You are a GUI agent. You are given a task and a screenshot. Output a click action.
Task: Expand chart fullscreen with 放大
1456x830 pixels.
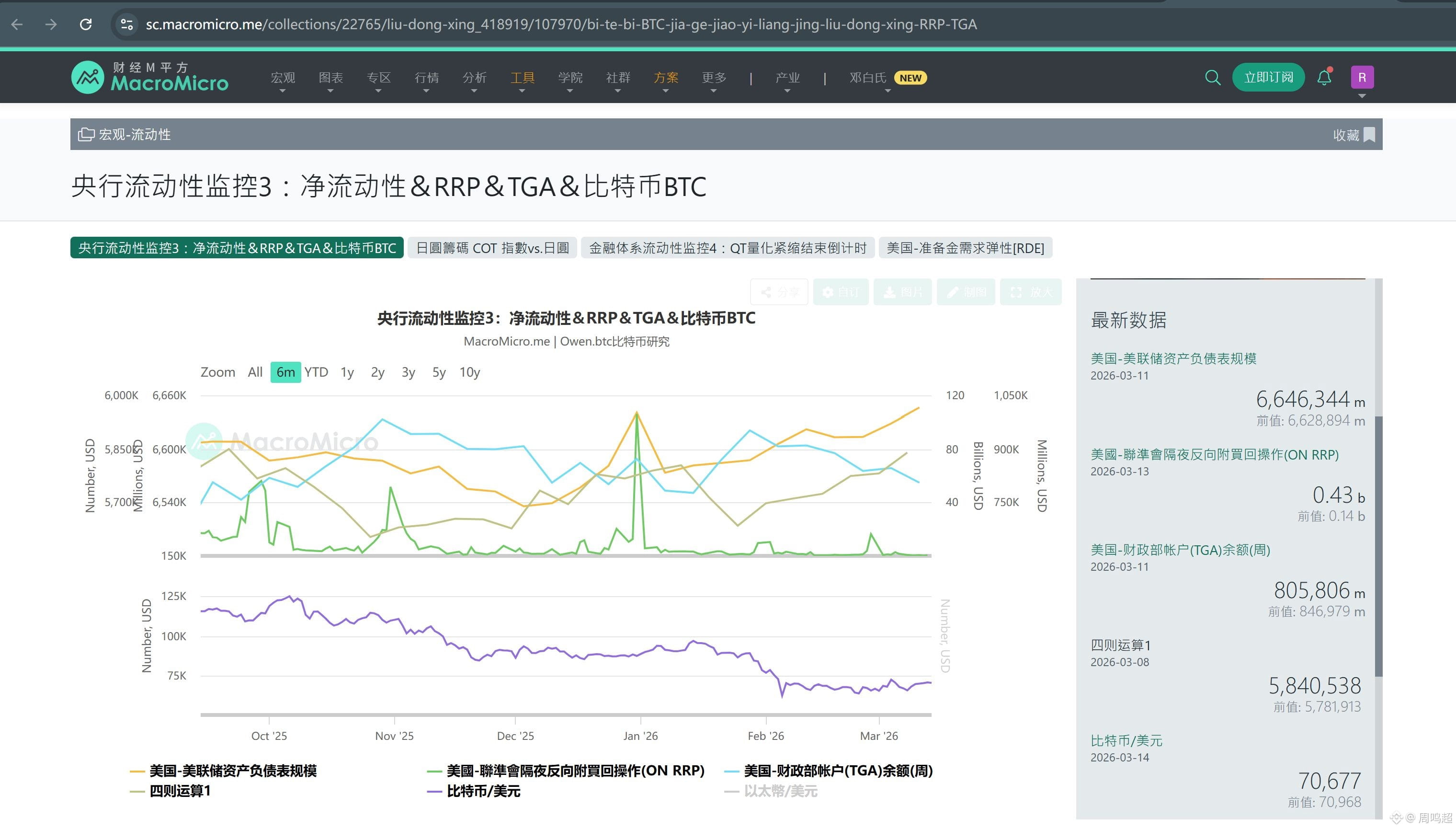[1031, 292]
